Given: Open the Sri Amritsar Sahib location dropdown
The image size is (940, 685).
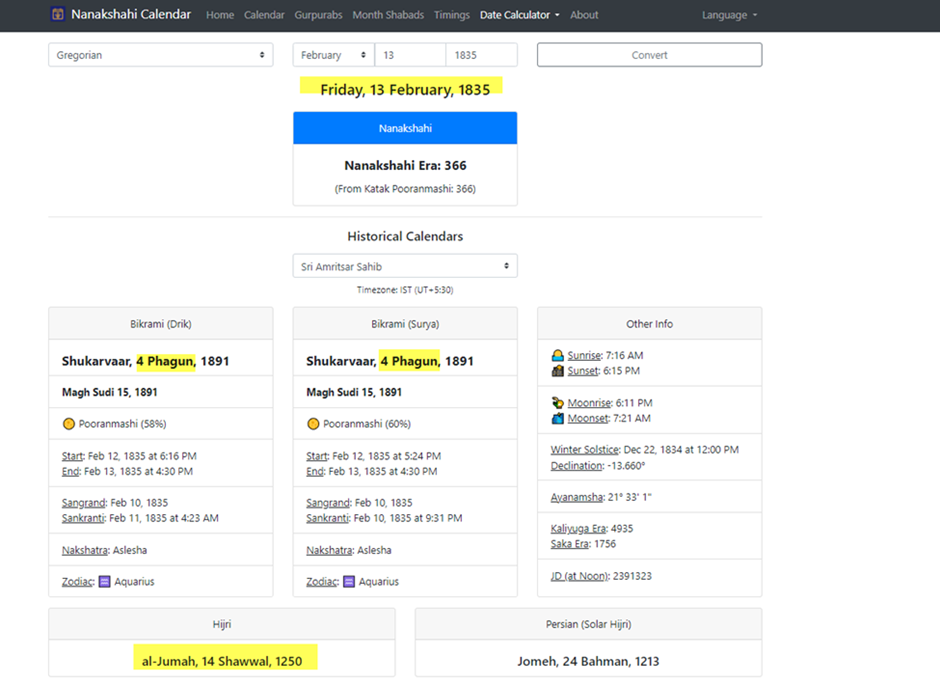Looking at the screenshot, I should 405,266.
